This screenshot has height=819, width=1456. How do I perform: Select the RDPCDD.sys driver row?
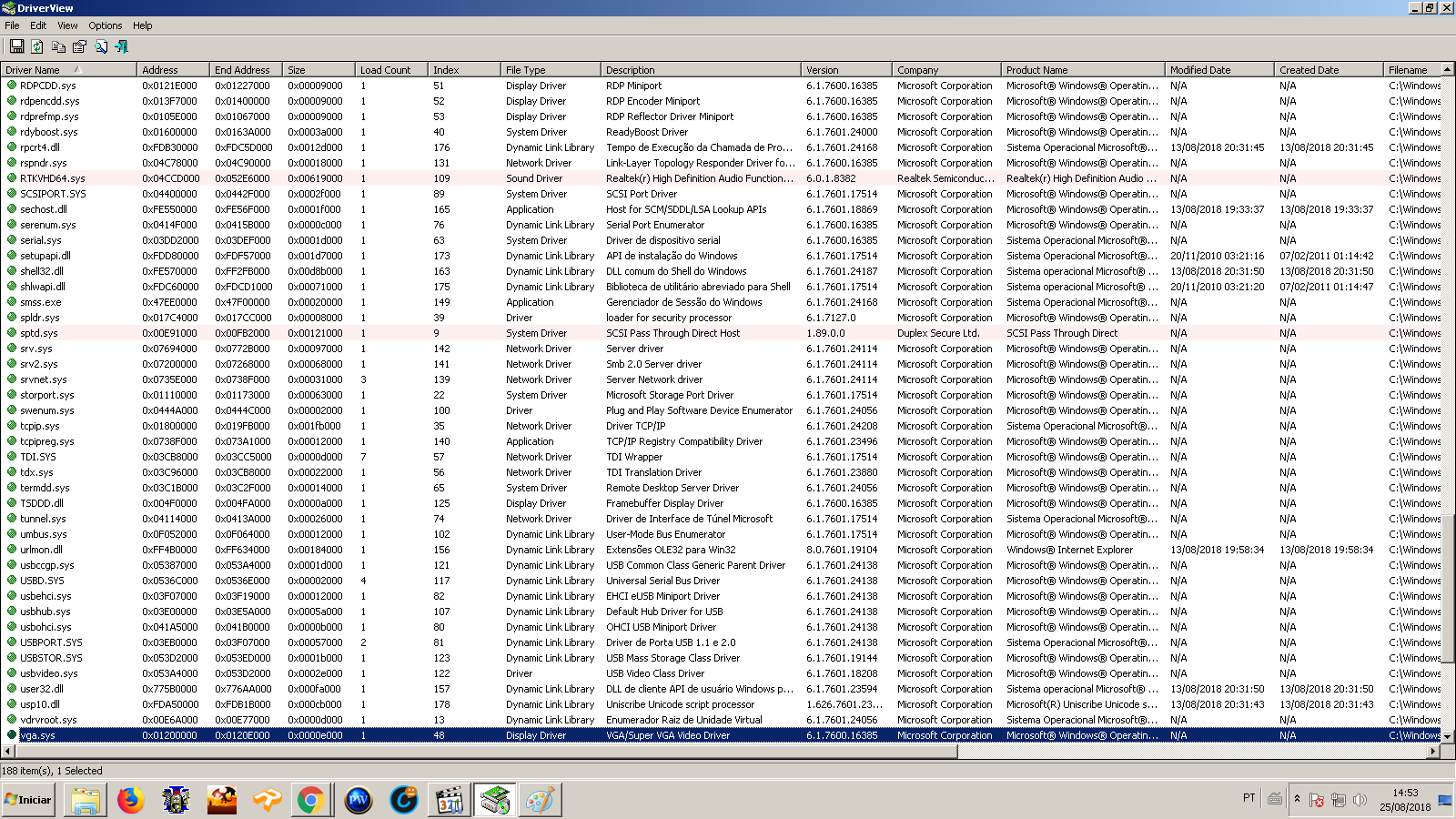721,86
